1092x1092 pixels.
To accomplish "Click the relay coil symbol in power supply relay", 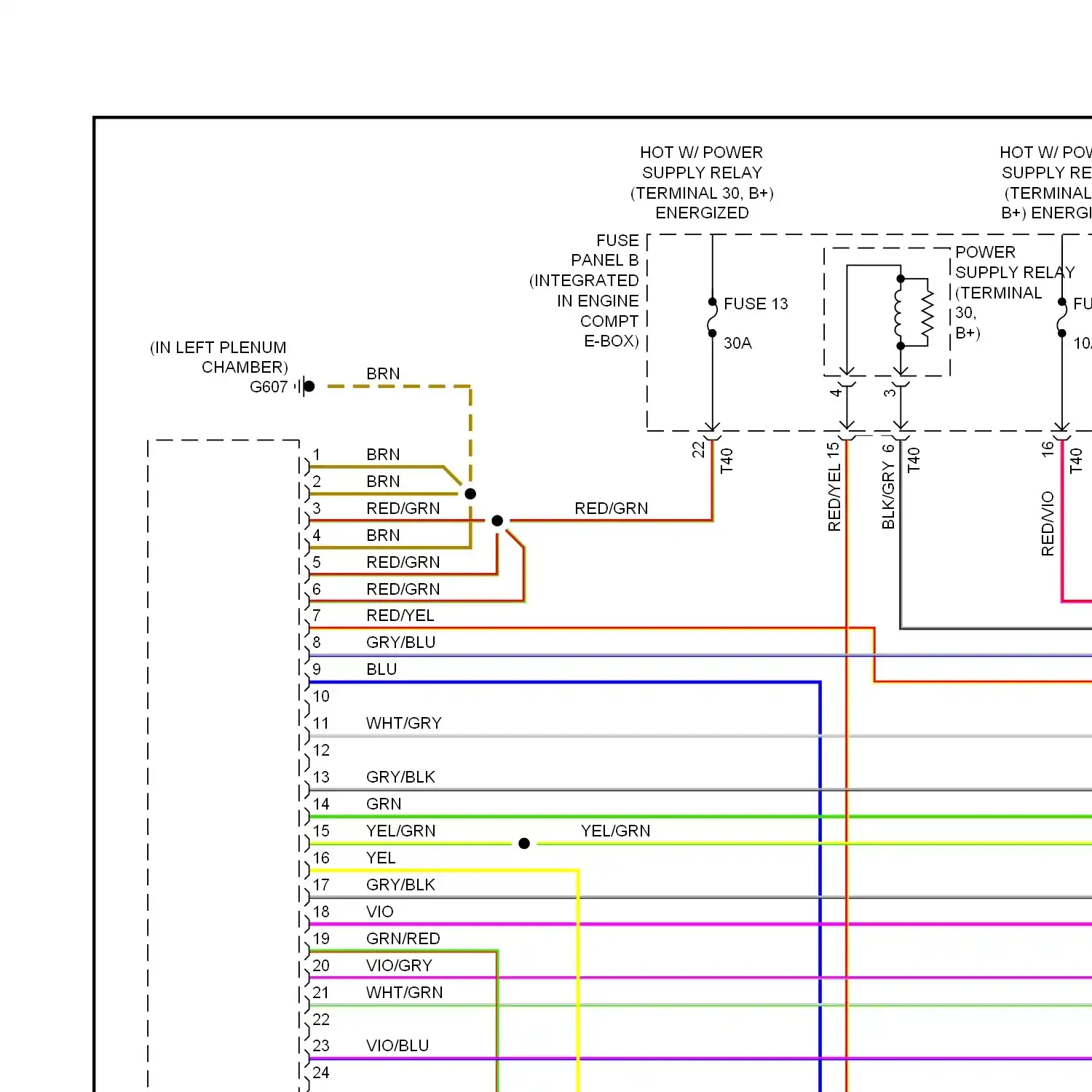I will (899, 312).
